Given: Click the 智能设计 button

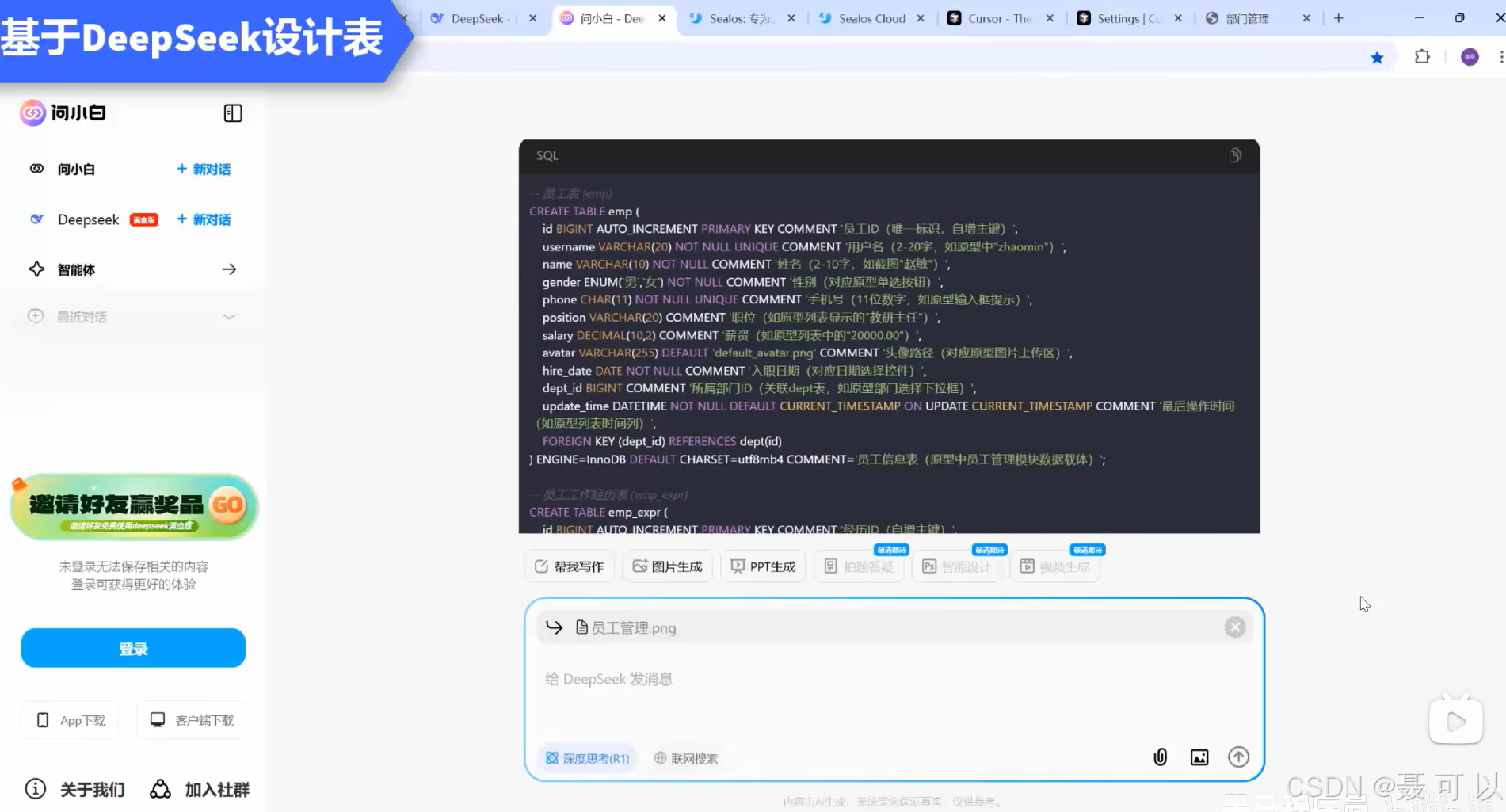Looking at the screenshot, I should [957, 566].
